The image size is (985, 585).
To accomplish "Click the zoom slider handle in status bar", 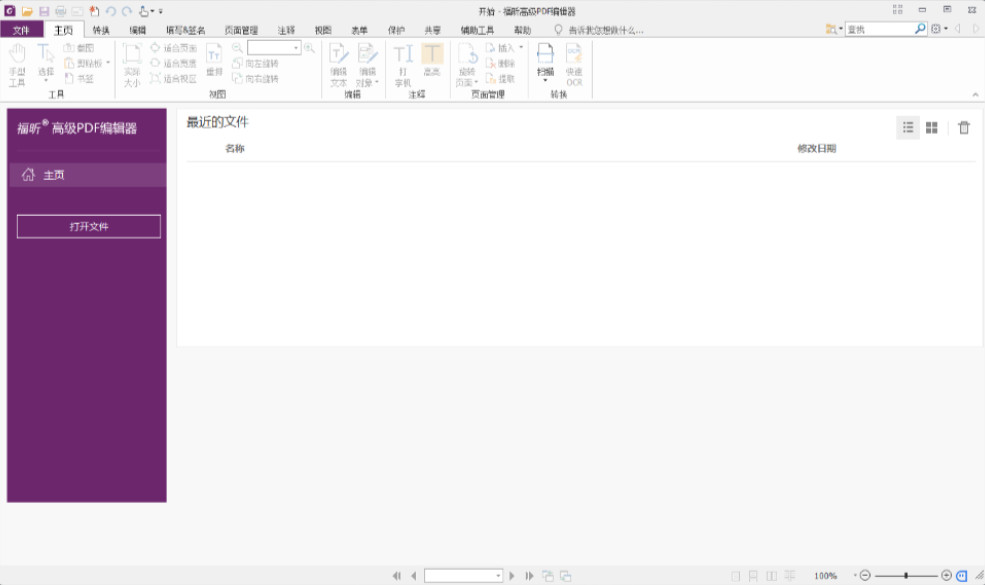I will point(906,576).
